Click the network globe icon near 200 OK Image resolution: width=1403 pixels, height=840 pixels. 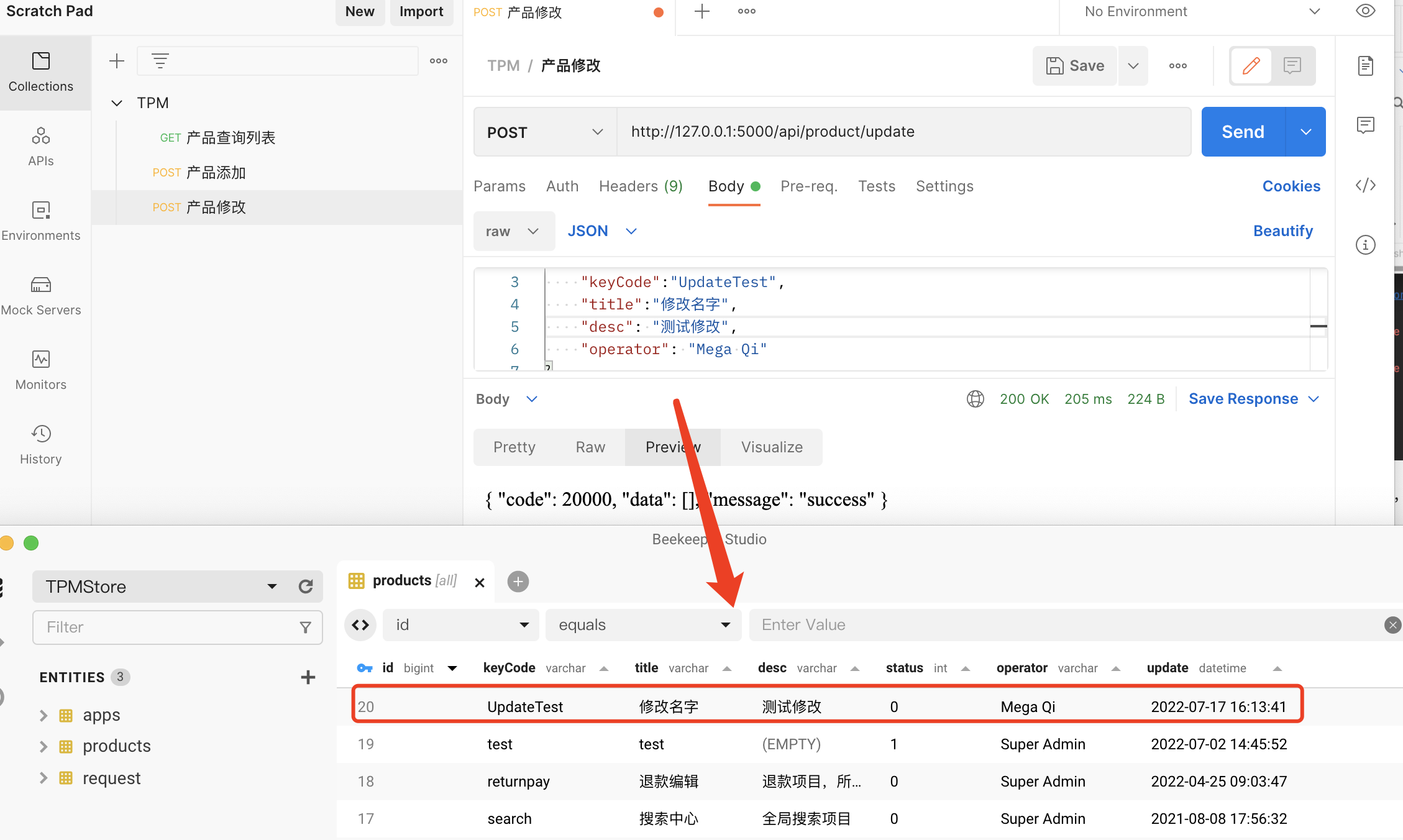tap(975, 399)
